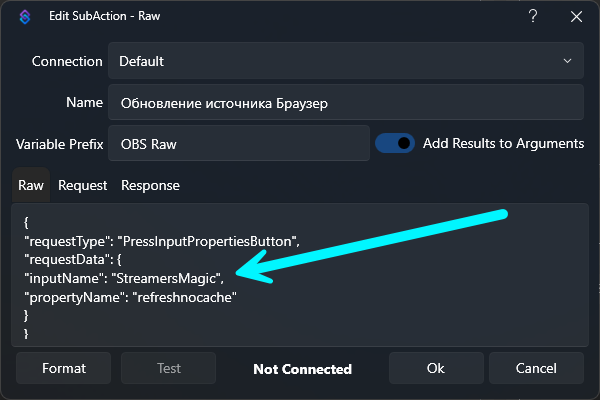Click the chevron arrow of Connection combo box
The height and width of the screenshot is (400, 600).
pos(567,61)
